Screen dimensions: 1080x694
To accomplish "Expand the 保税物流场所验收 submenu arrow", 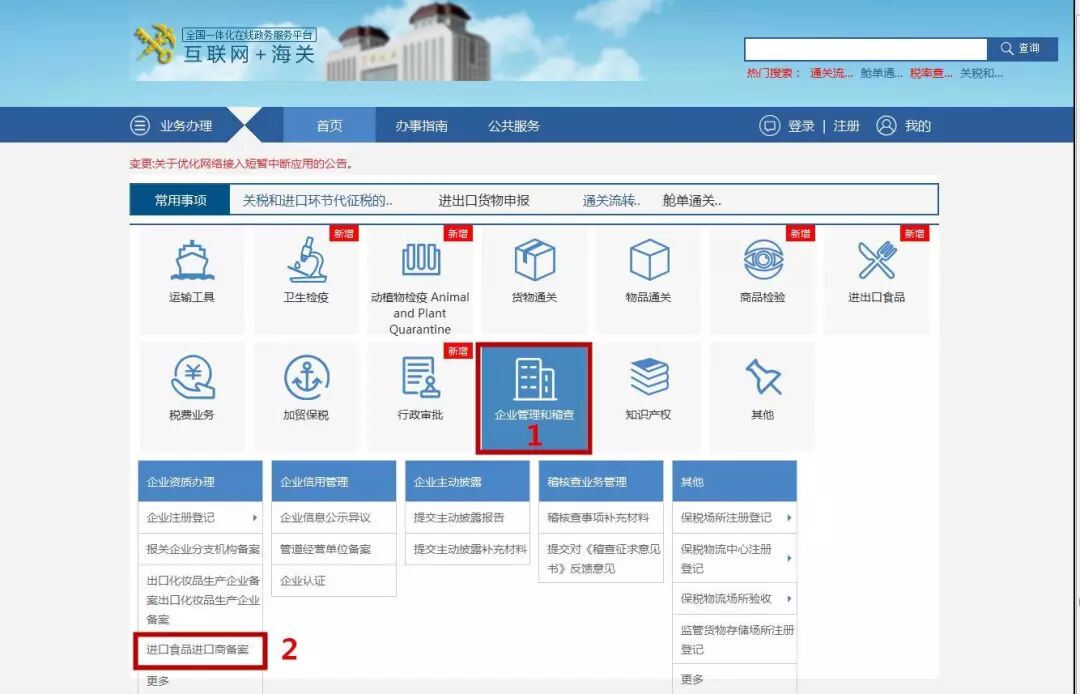I will click(x=789, y=598).
